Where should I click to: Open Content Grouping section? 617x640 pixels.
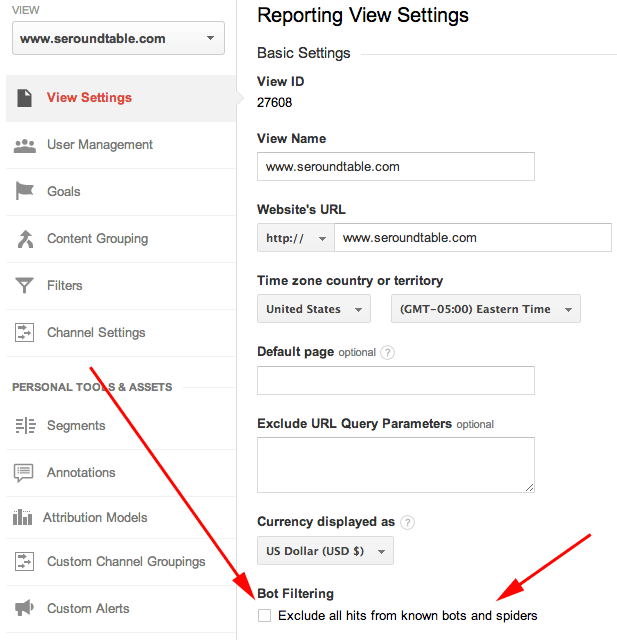(121, 239)
